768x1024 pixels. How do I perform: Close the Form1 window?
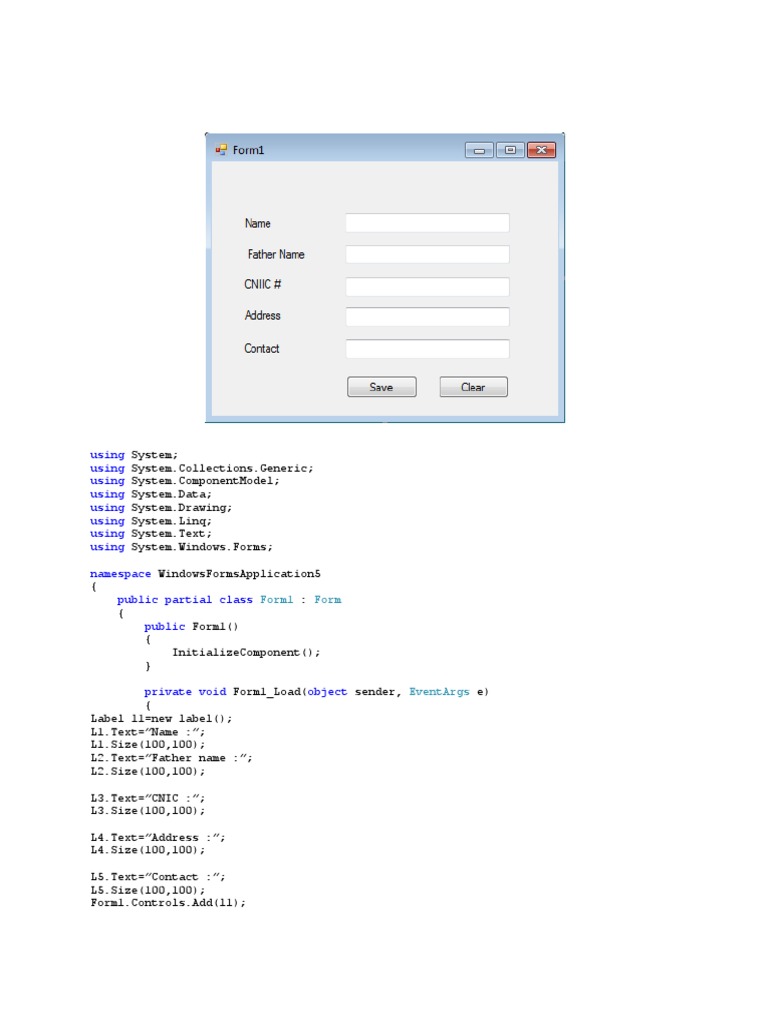[x=541, y=150]
